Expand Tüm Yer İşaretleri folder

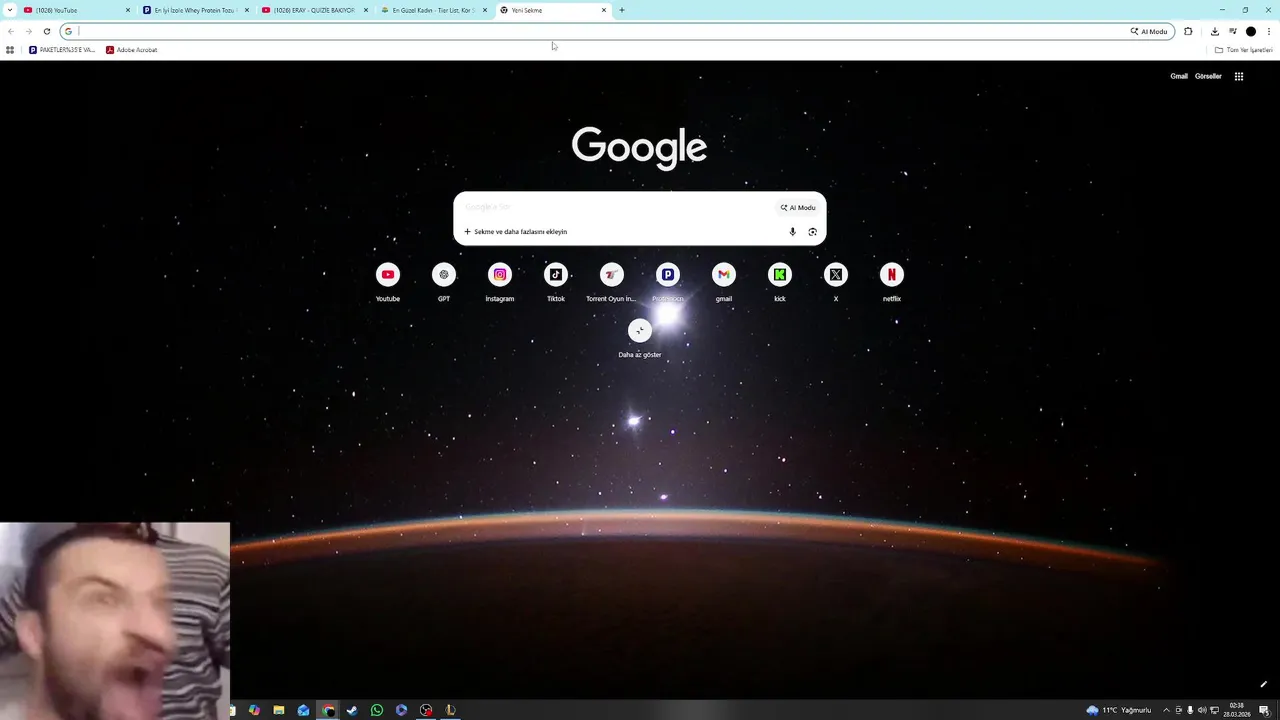[1243, 50]
